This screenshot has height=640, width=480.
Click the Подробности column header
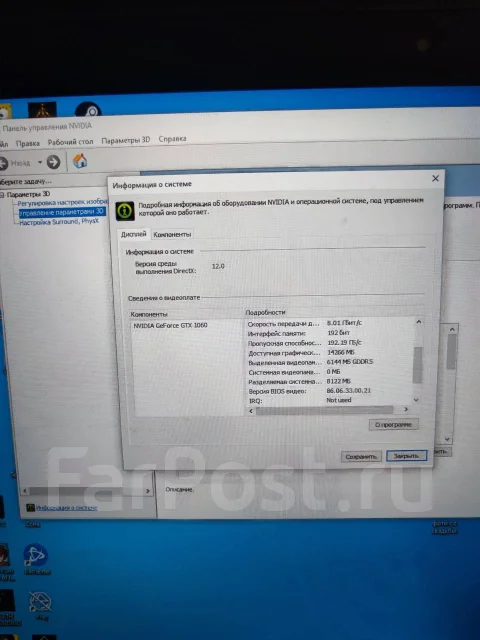tap(265, 312)
